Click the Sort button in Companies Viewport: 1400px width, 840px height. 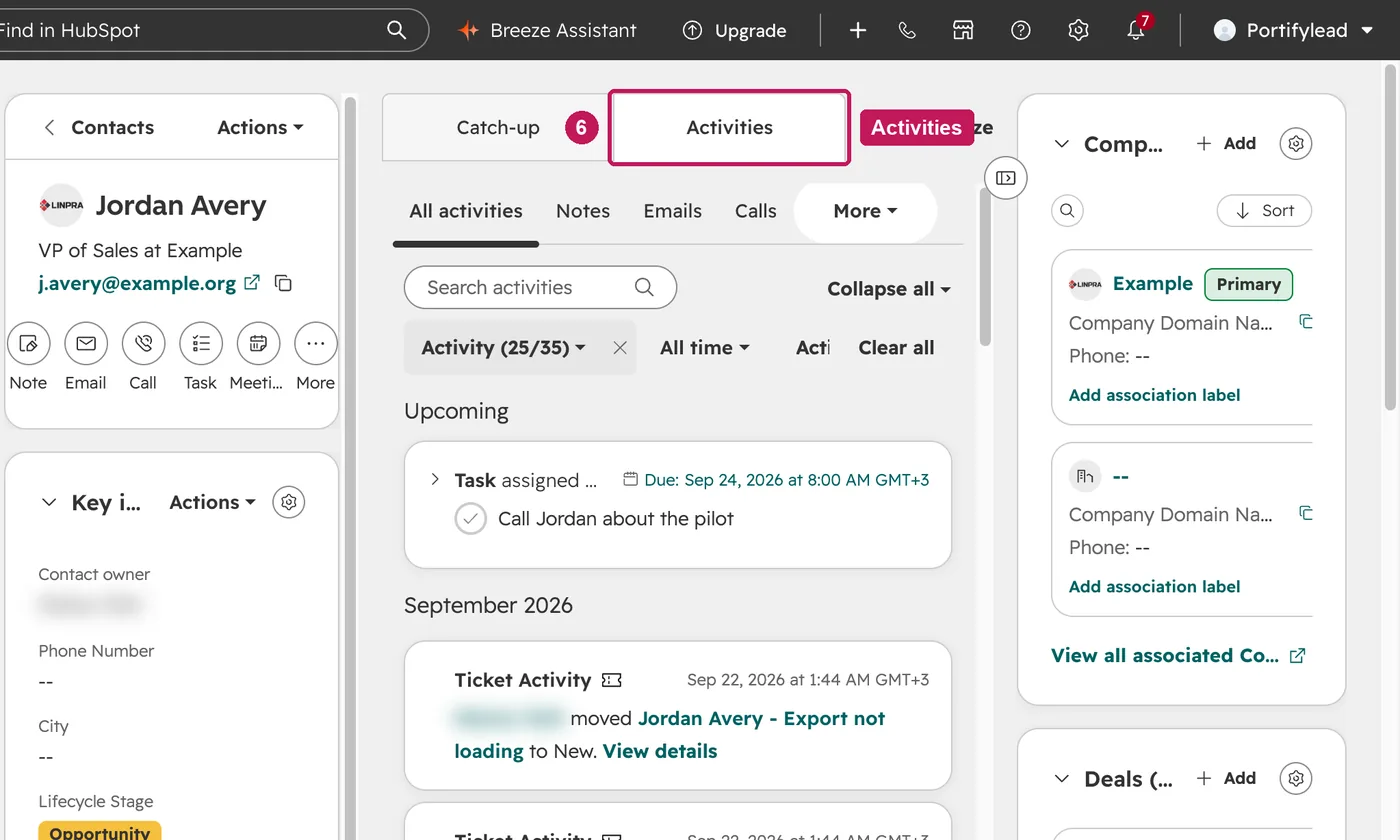[1264, 211]
